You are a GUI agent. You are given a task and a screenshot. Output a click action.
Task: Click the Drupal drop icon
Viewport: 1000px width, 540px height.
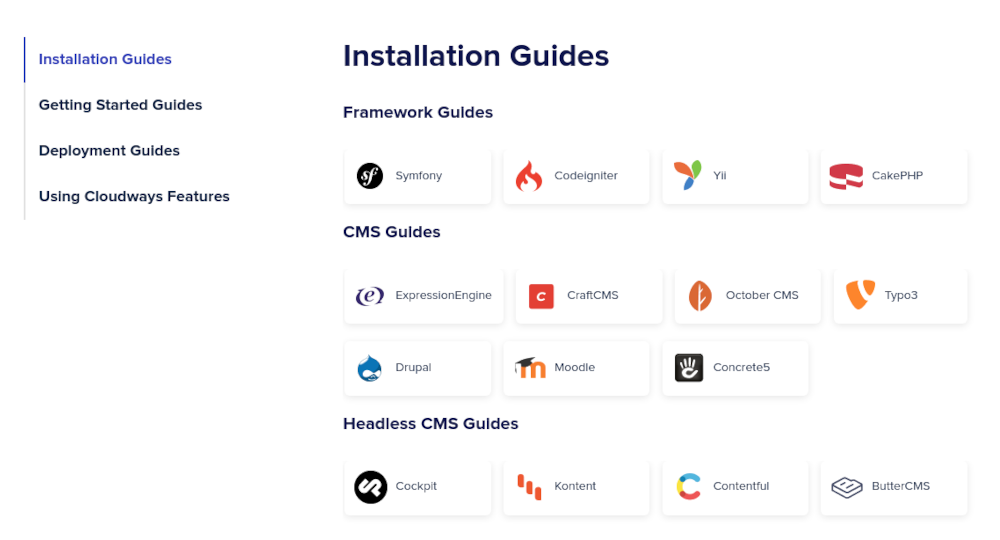(370, 368)
